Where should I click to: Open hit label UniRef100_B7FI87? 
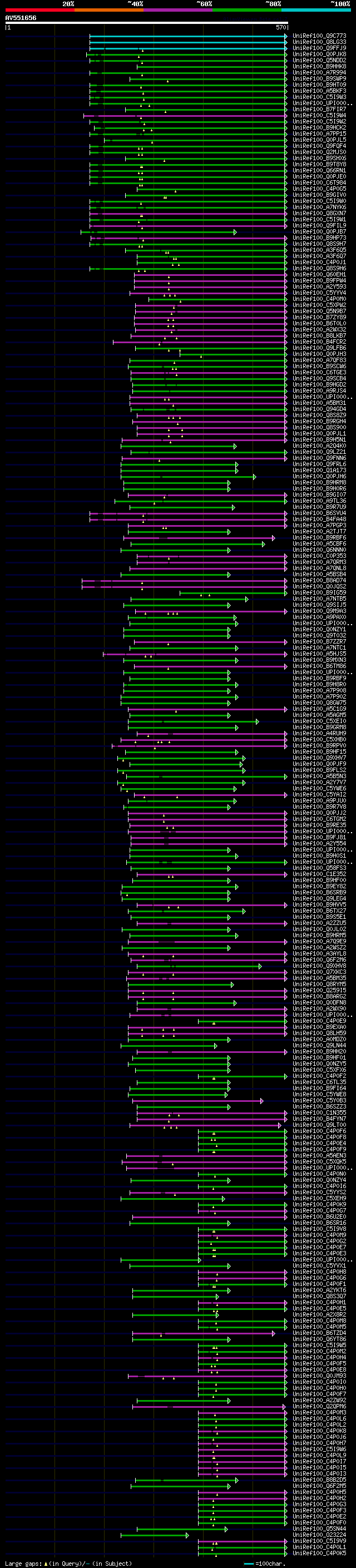tap(319, 110)
